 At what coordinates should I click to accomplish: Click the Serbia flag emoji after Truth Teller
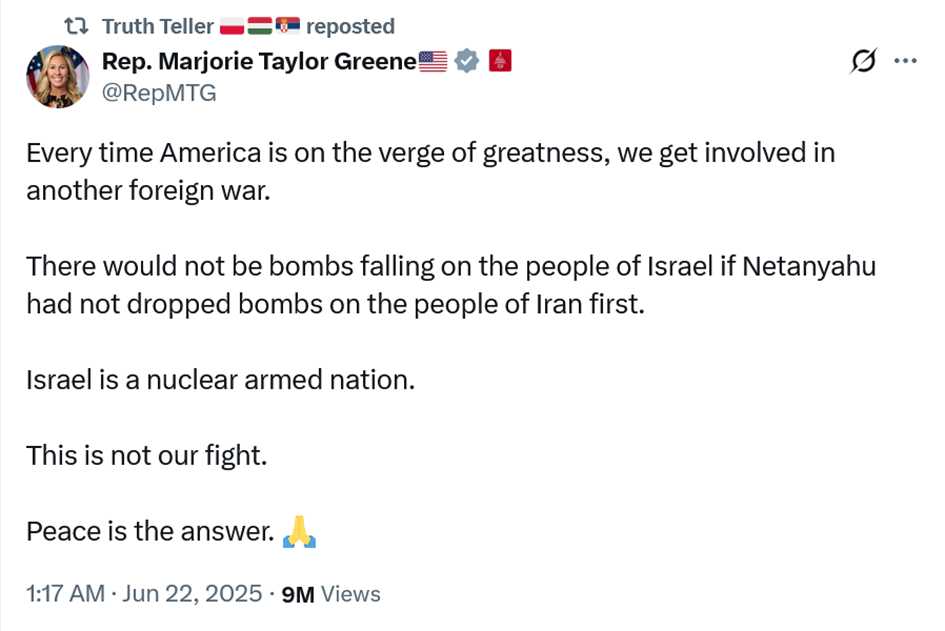click(x=287, y=25)
